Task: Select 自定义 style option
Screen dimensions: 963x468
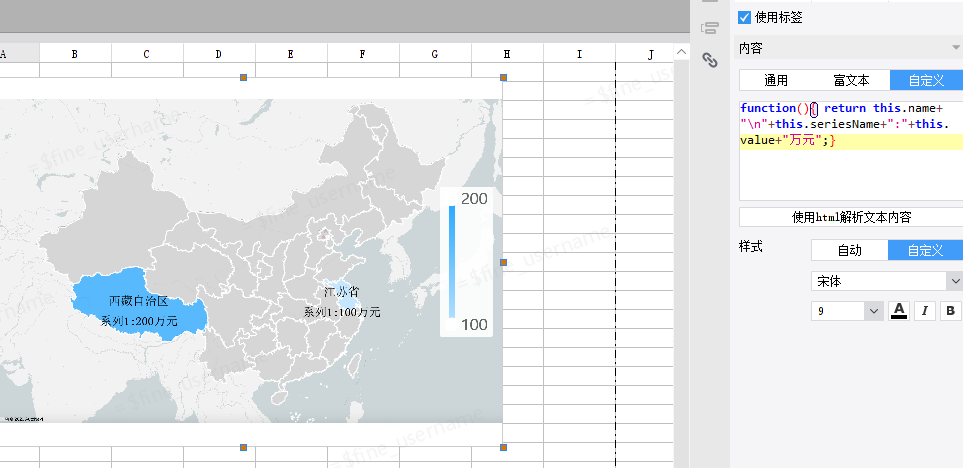Action: pyautogui.click(x=925, y=250)
